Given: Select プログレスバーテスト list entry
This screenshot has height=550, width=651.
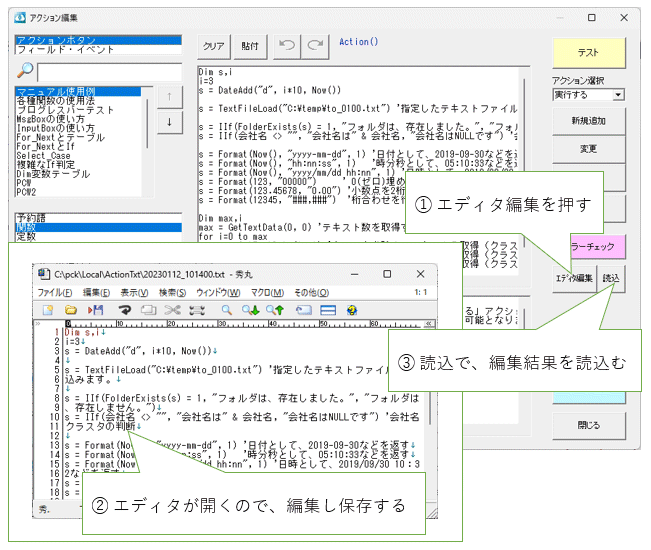Looking at the screenshot, I should (x=79, y=110).
